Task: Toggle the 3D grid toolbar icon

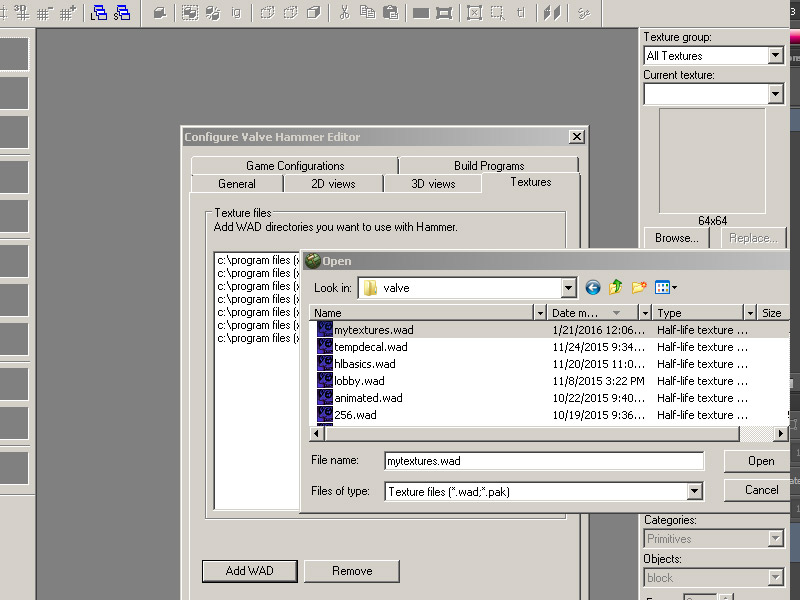Action: tap(22, 12)
